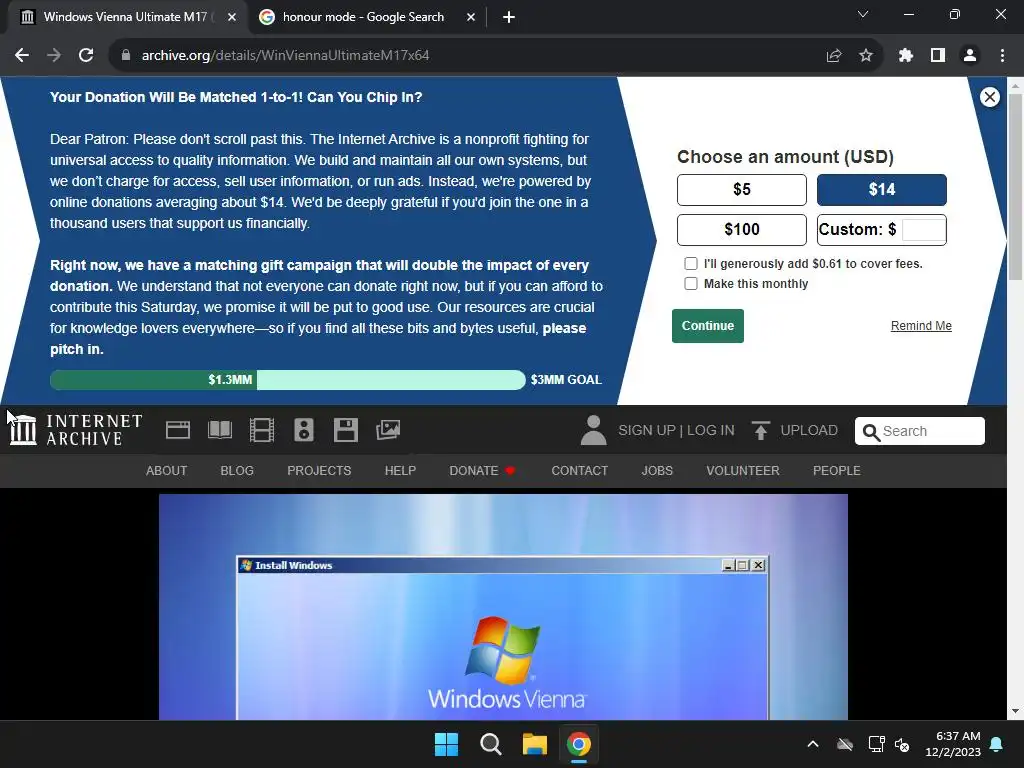Select the $100 donation amount
Viewport: 1024px width, 768px height.
pos(742,230)
